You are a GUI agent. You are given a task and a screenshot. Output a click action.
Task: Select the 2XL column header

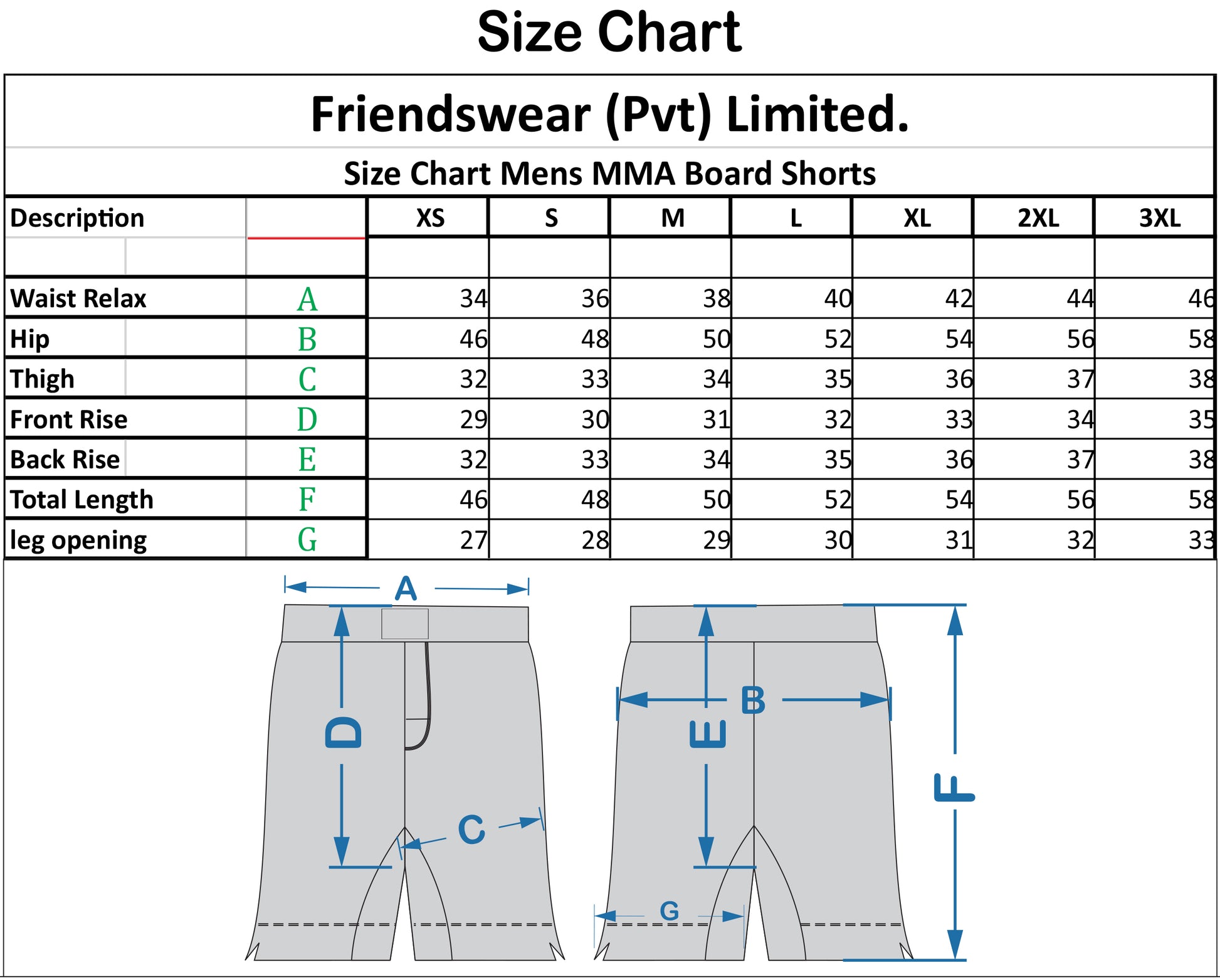click(x=1038, y=218)
